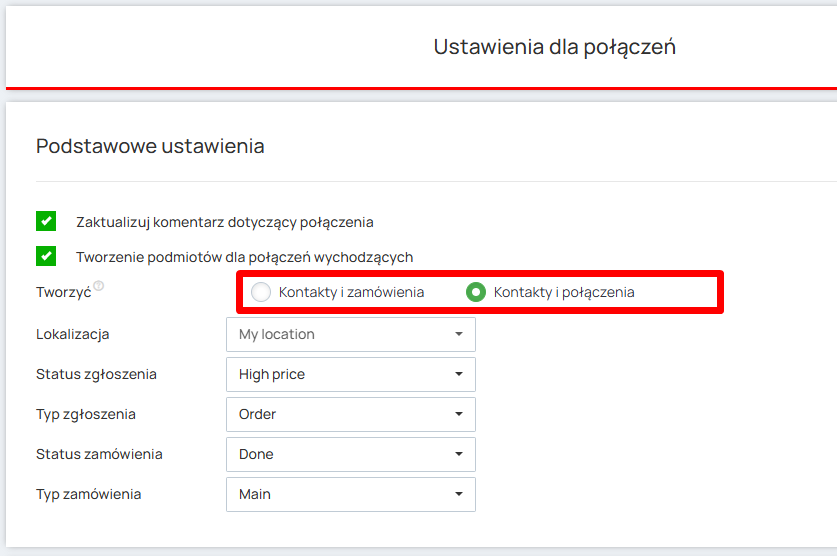
Task: Click the Lokalizacja field label
Action: click(73, 334)
